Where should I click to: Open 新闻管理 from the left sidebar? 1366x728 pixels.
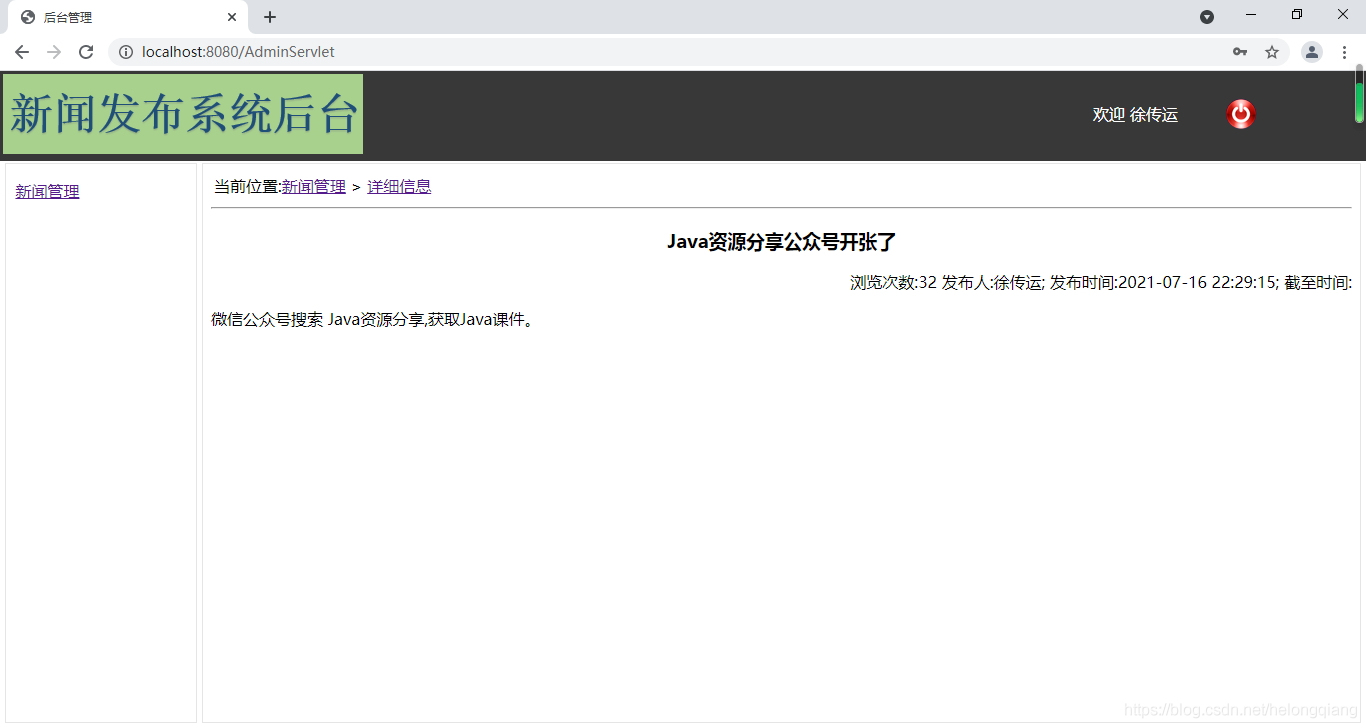tap(46, 191)
